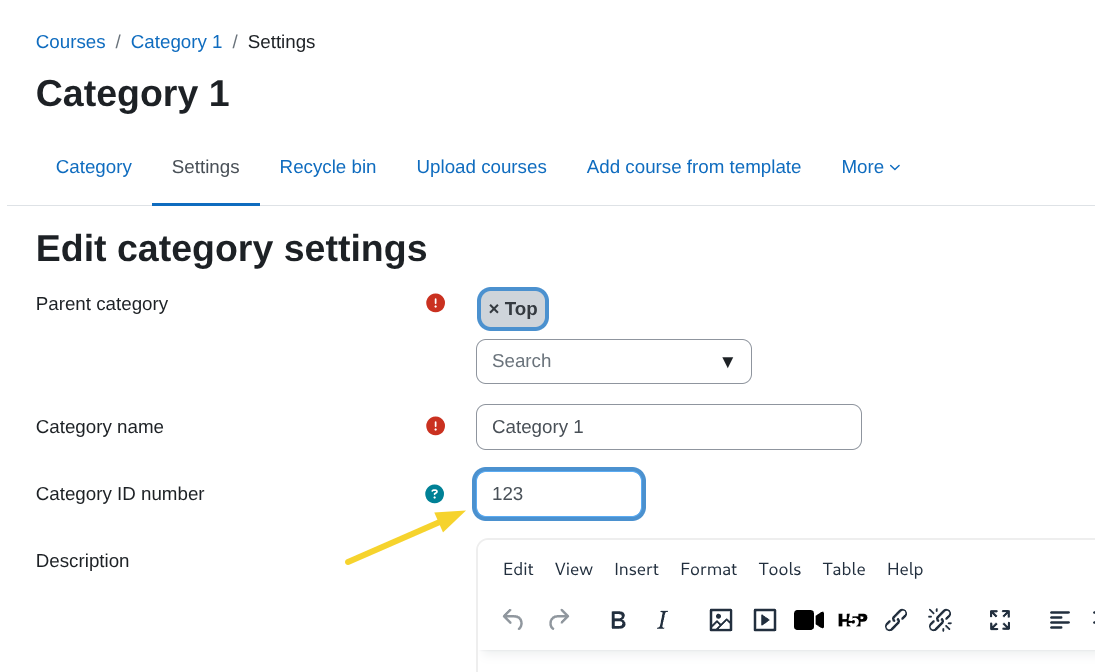Switch to the Recycle bin tab
The image size is (1095, 672).
click(328, 167)
